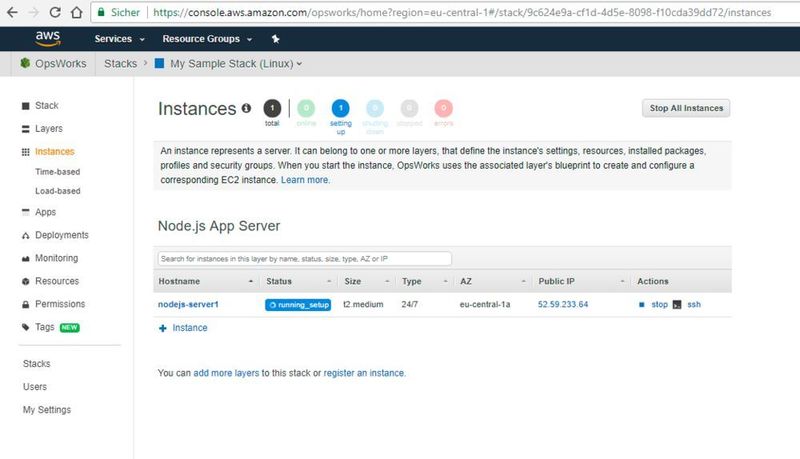Click the errors instances count circle
Image resolution: width=800 pixels, height=459 pixels.
tap(443, 108)
